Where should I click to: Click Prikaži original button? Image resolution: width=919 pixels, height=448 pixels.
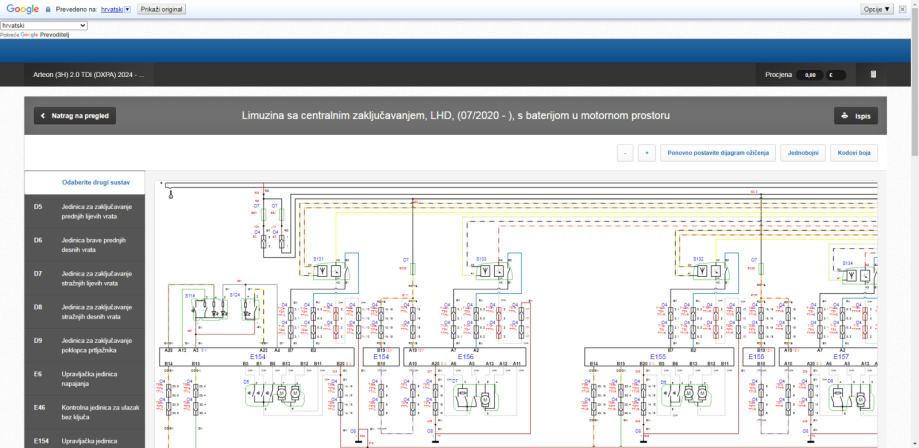tap(161, 9)
